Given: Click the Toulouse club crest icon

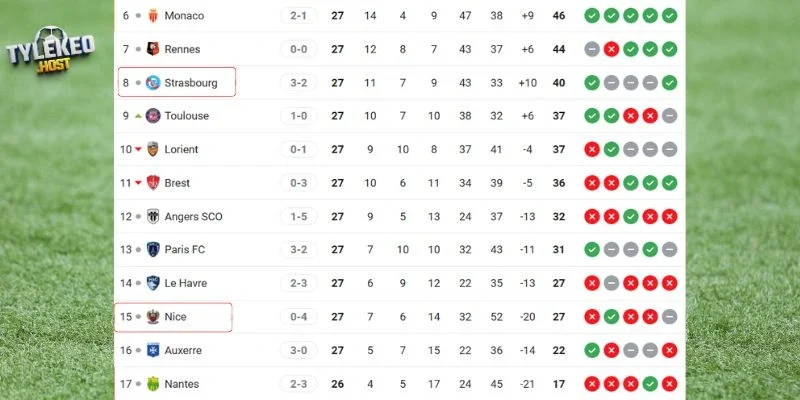Looking at the screenshot, I should [153, 116].
